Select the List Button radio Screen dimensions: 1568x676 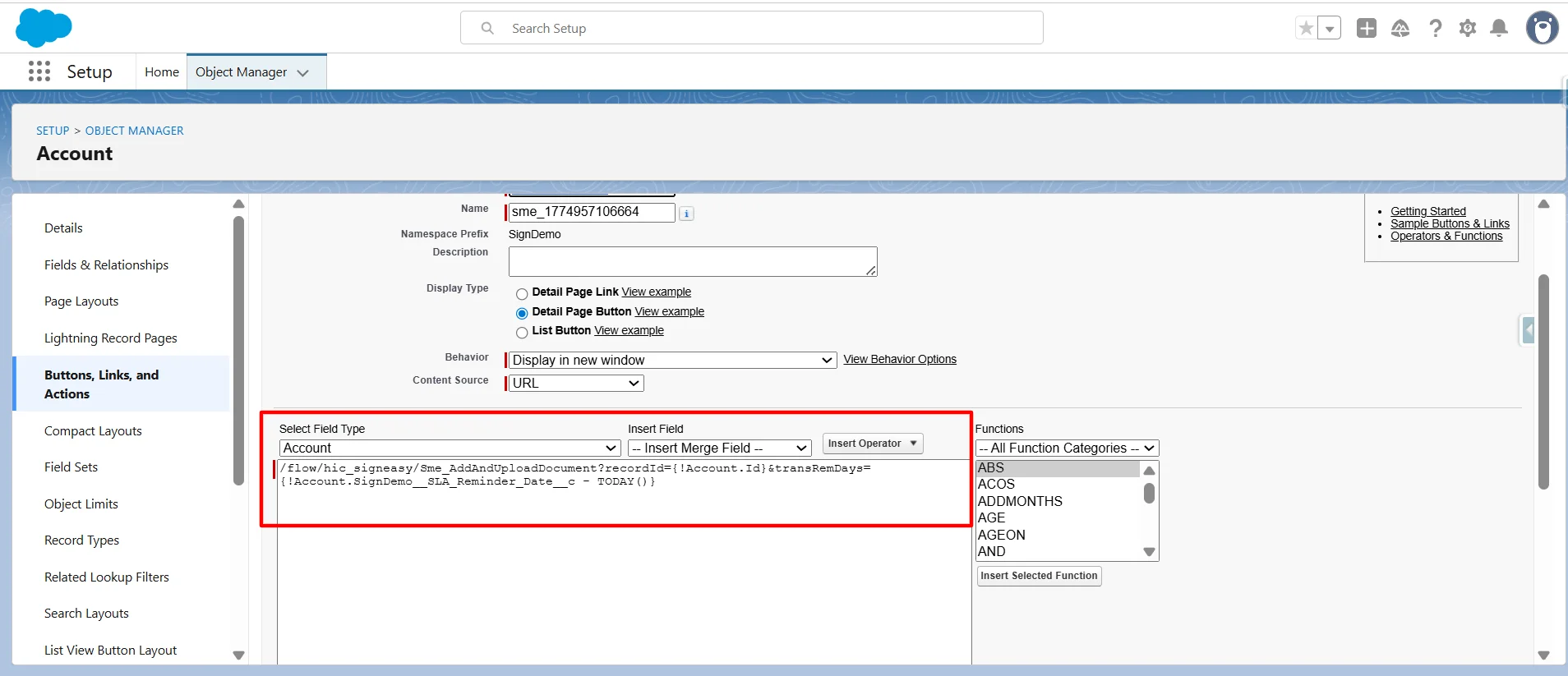tap(522, 332)
